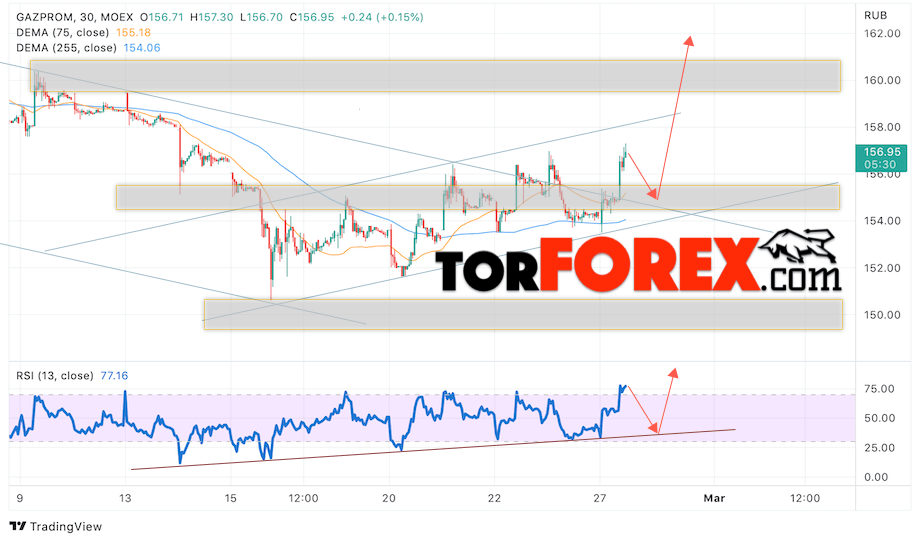Screen dimensions: 920x542
Task: Click the date label 9 on time axis
Action: coord(19,498)
